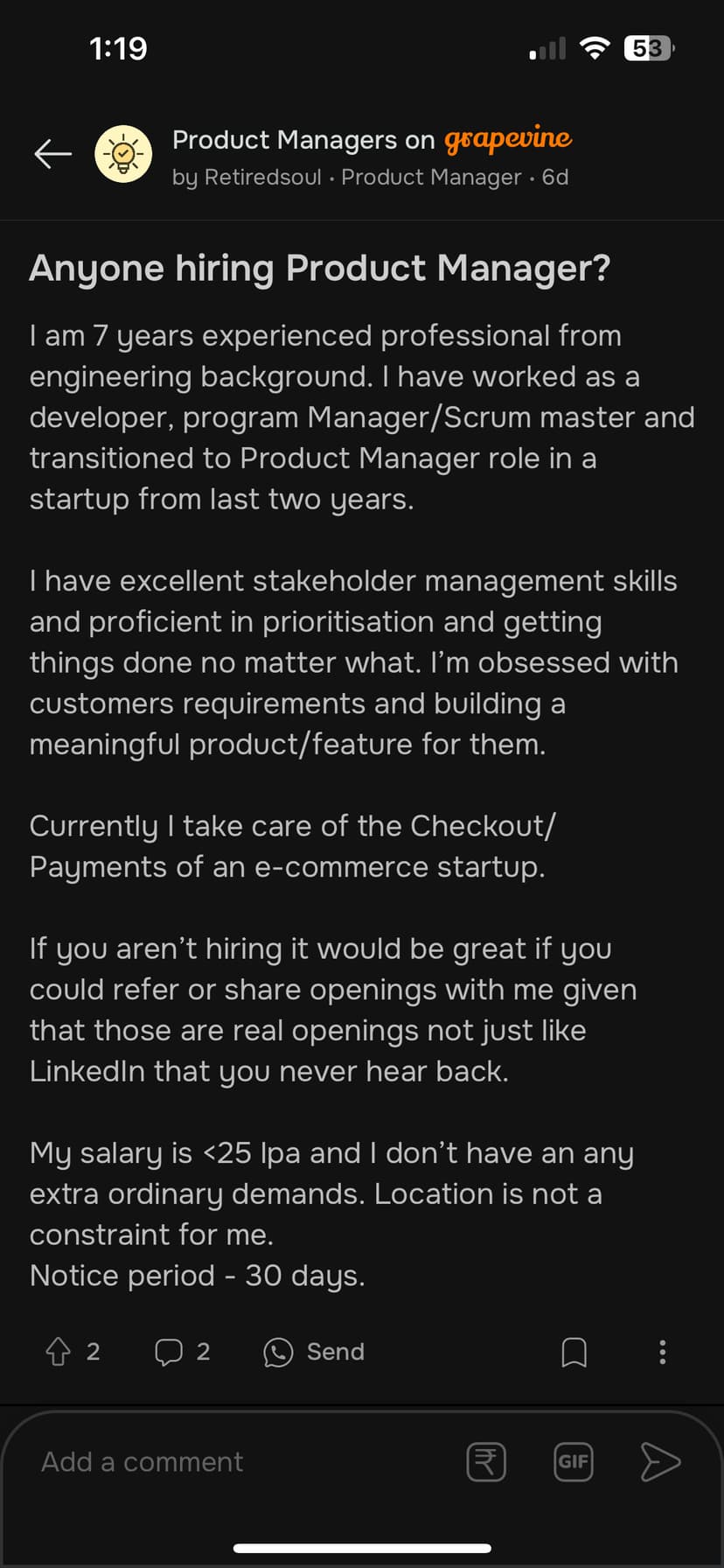Tap the paper plane submit icon
This screenshot has height=1568, width=724.
pyautogui.click(x=660, y=1462)
